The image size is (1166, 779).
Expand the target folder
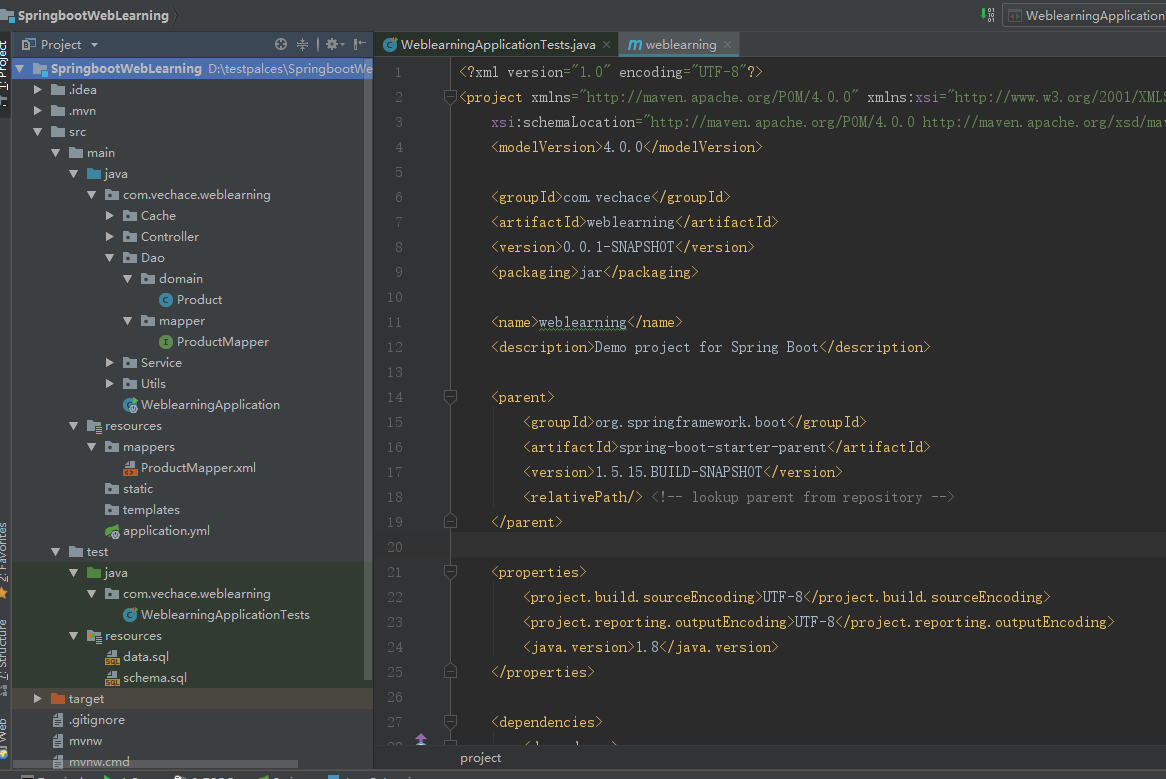[x=38, y=699]
